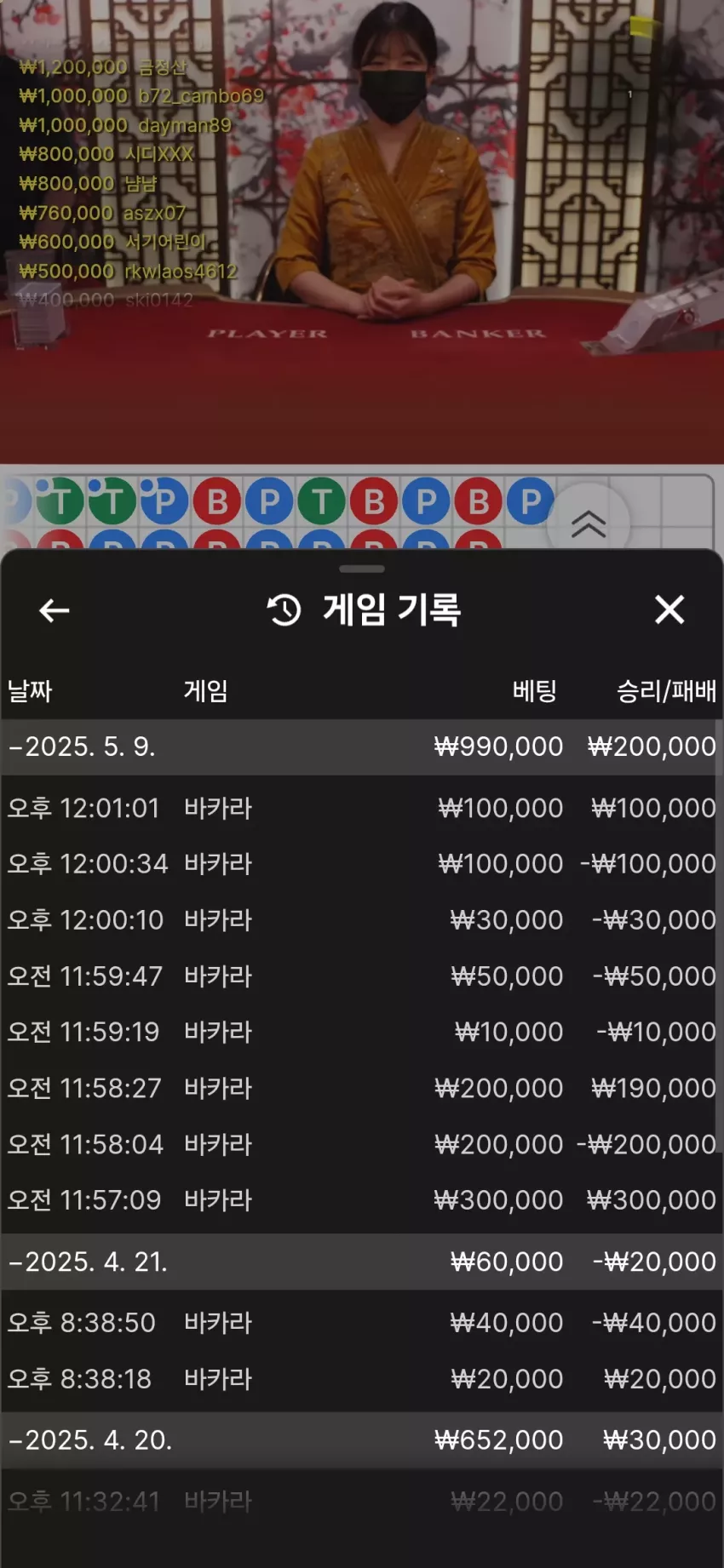Image resolution: width=724 pixels, height=1568 pixels.
Task: Open the 오전 11:57:09 바카라 record
Action: tap(362, 1199)
